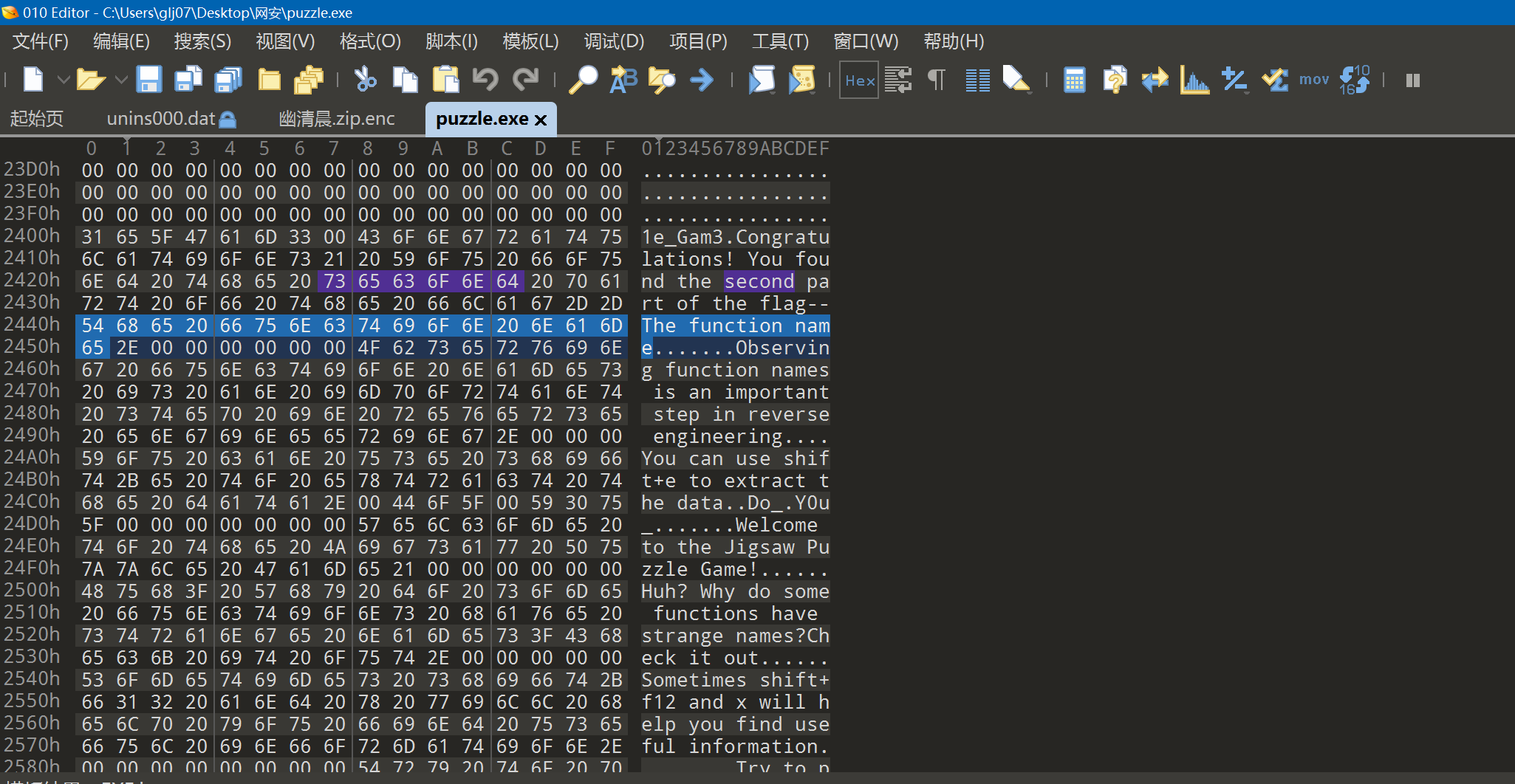Image resolution: width=1515 pixels, height=784 pixels.
Task: Click the Replace text icon
Action: 623,80
